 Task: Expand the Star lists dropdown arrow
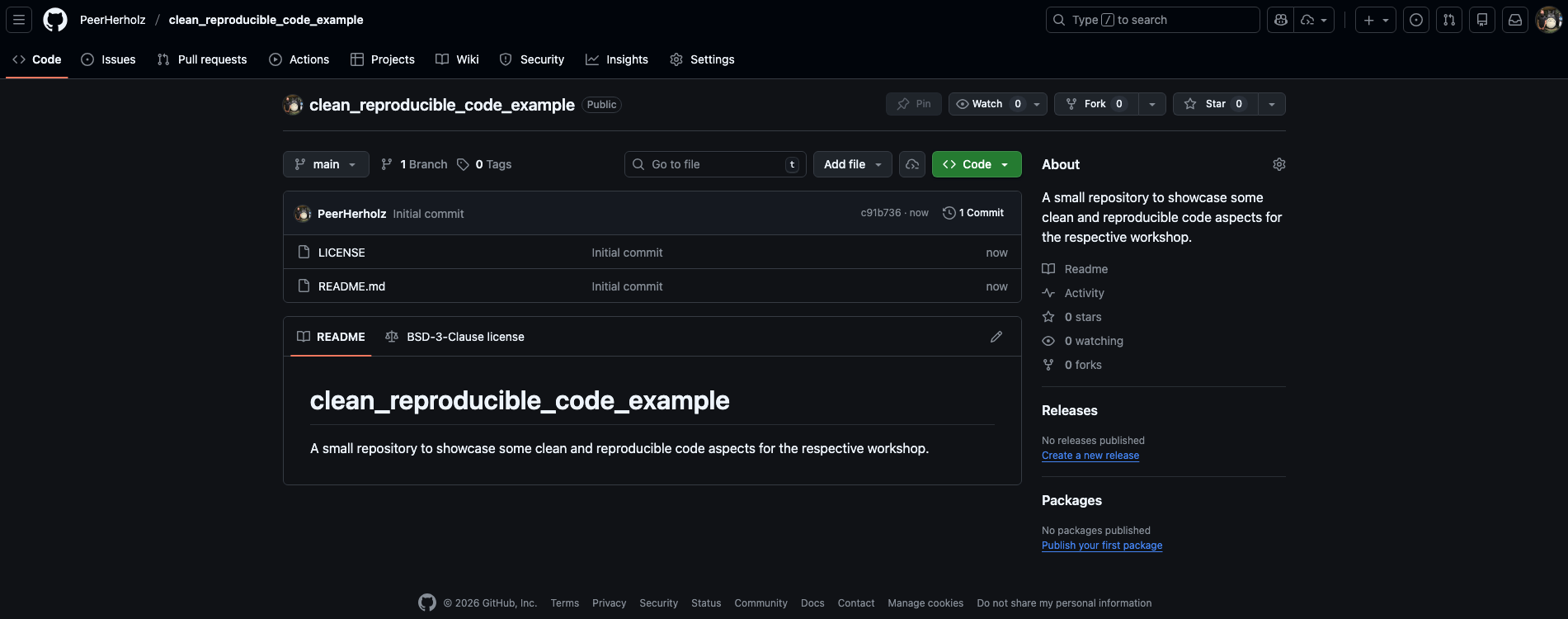click(x=1272, y=104)
